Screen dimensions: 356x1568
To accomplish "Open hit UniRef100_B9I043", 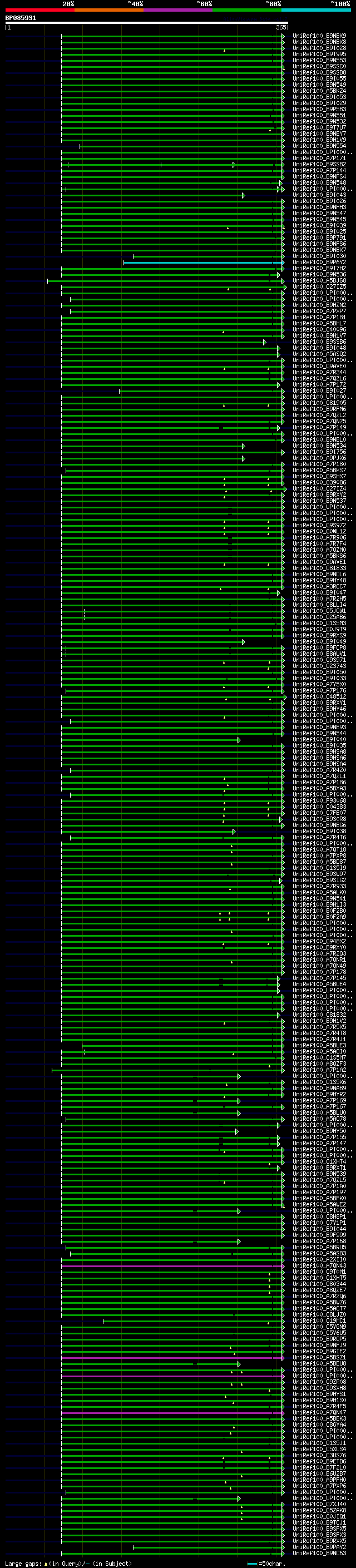I will point(319,195).
